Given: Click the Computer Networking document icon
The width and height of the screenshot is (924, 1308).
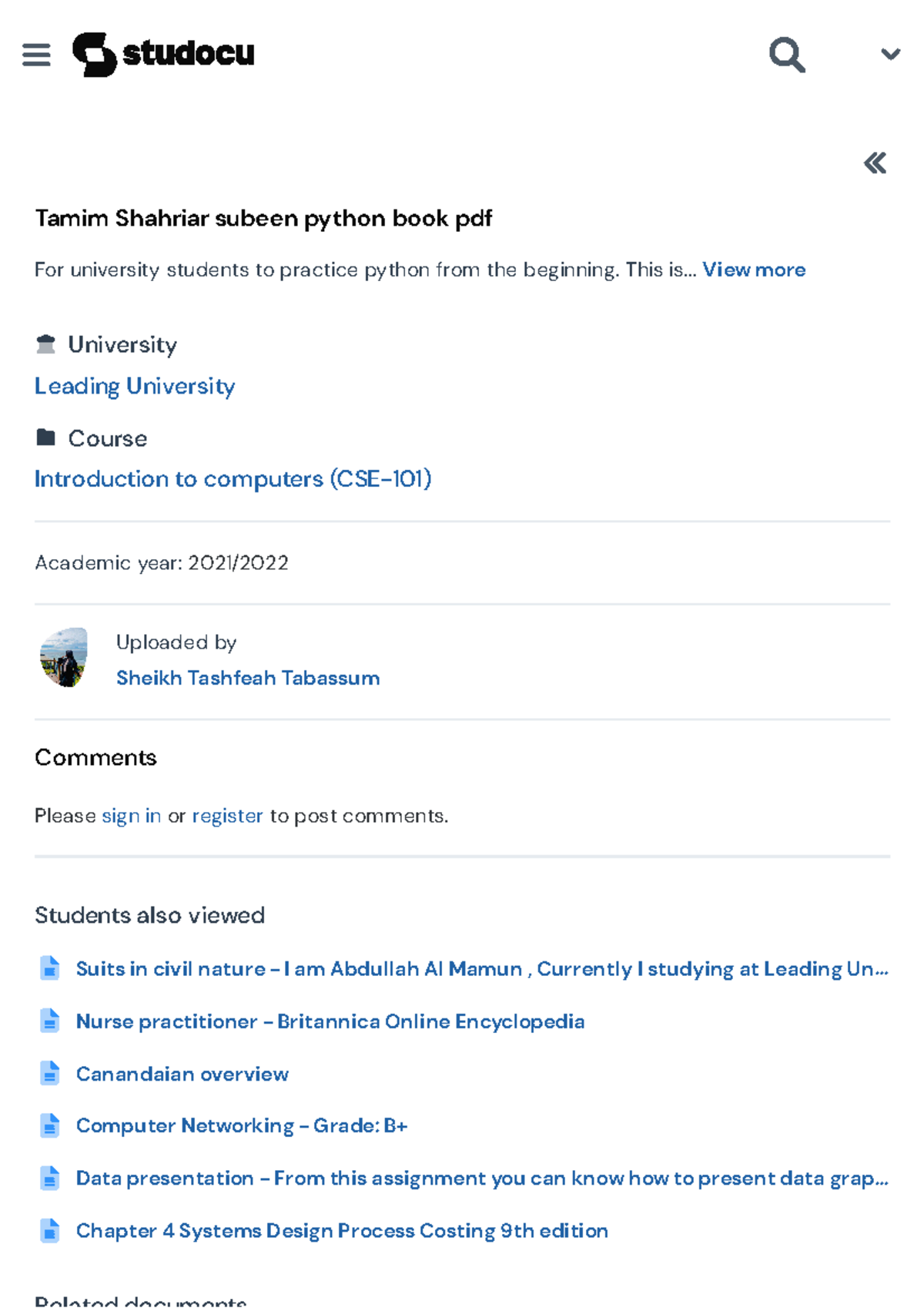Looking at the screenshot, I should [50, 1125].
